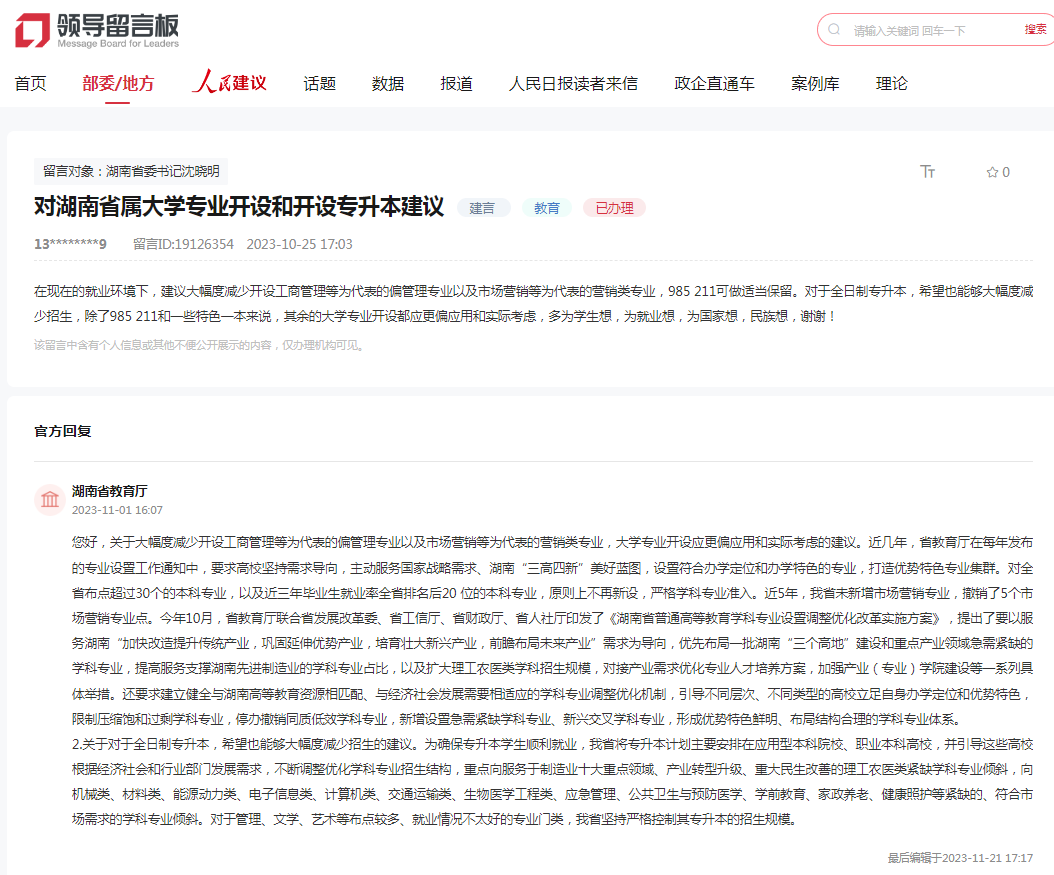Screen dimensions: 1054x875
Task: Click the 教育 topic tag
Action: pos(547,208)
